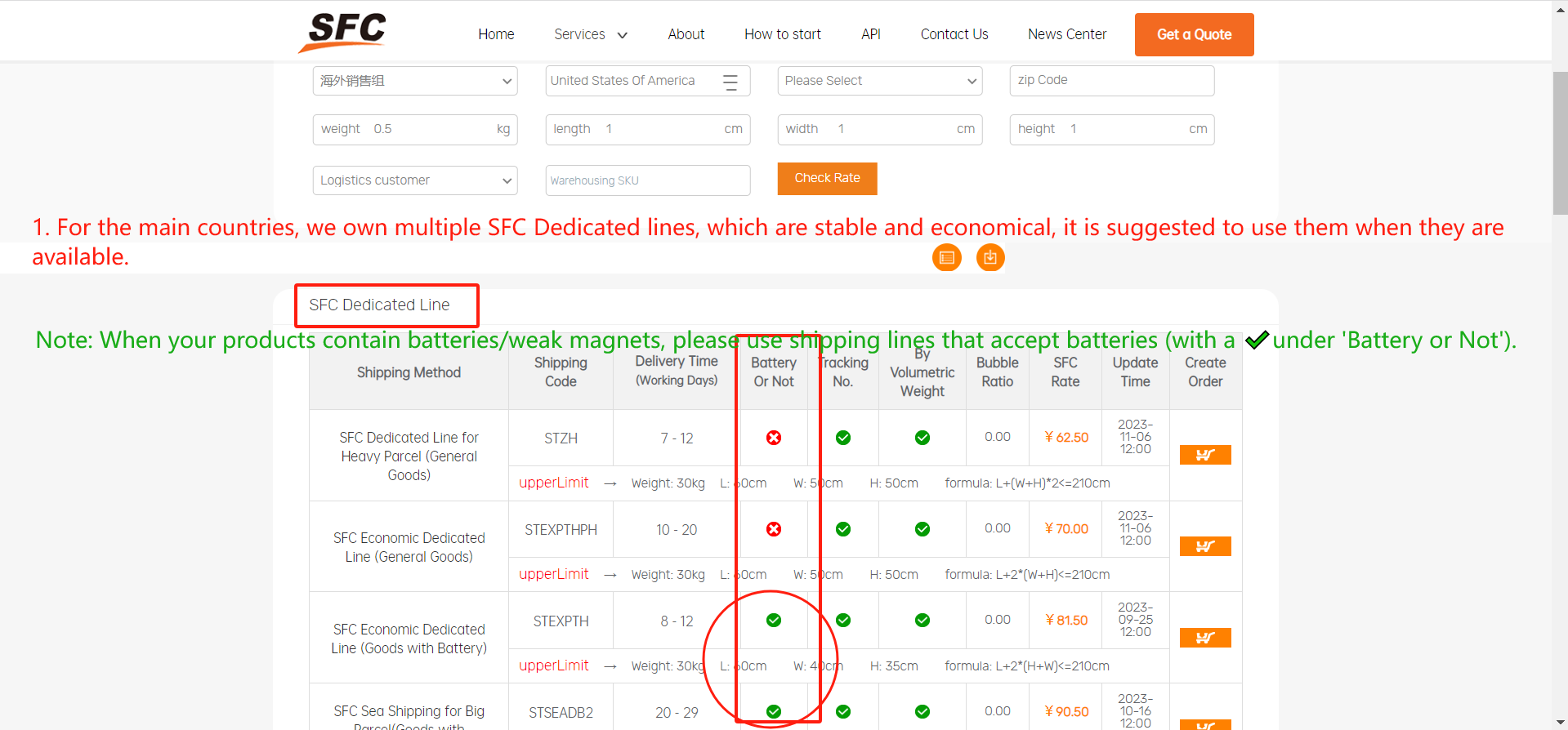
Task: Click the ¥90.50 SFC rate
Action: pos(1066,712)
